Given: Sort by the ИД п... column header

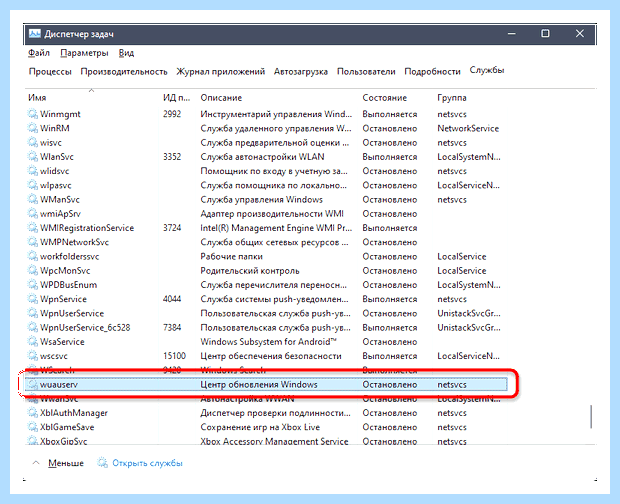Looking at the screenshot, I should click(176, 98).
